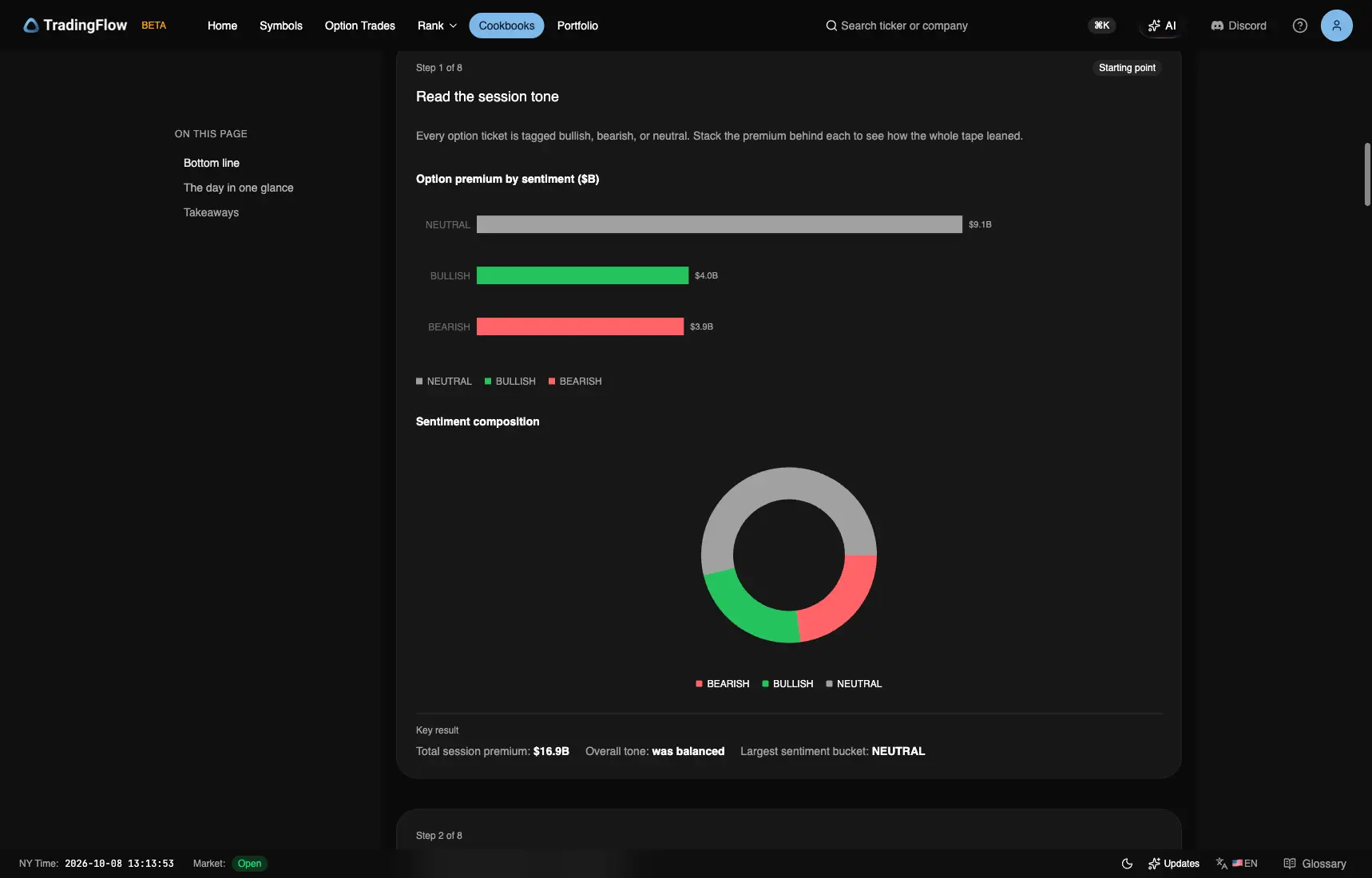Go to the Home tab

point(222,26)
